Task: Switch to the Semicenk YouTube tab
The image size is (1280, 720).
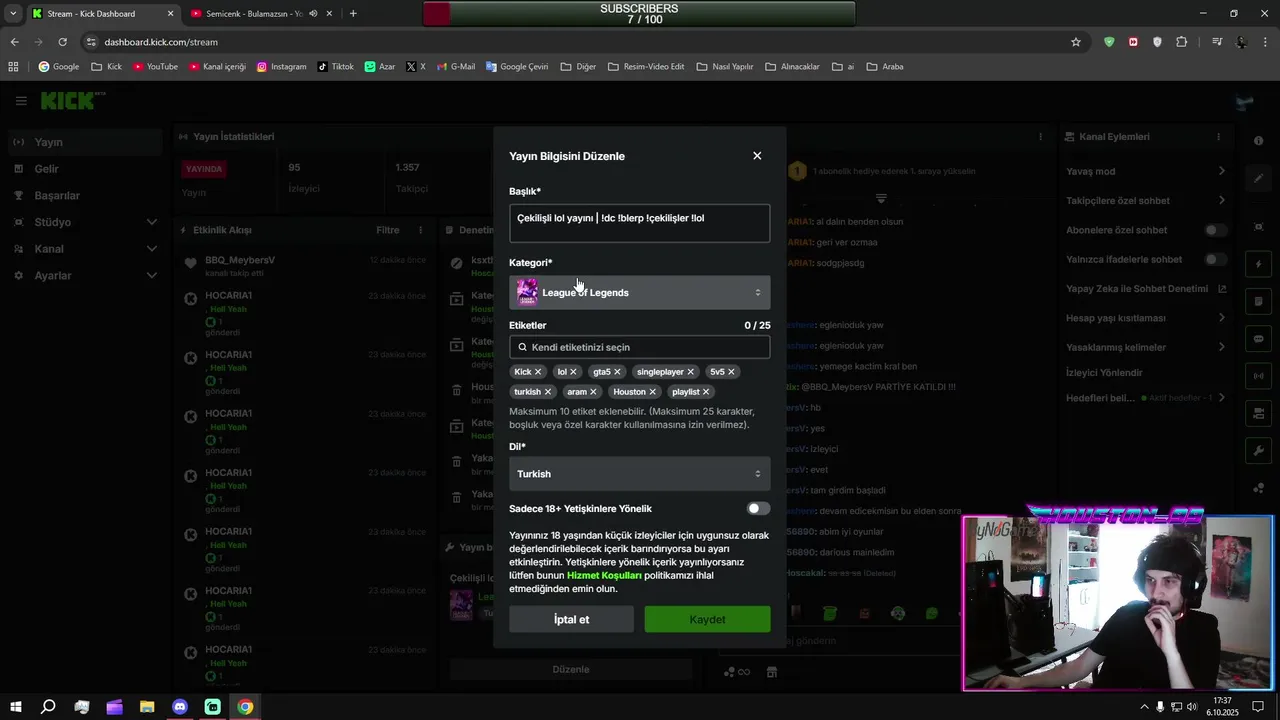Action: point(254,14)
